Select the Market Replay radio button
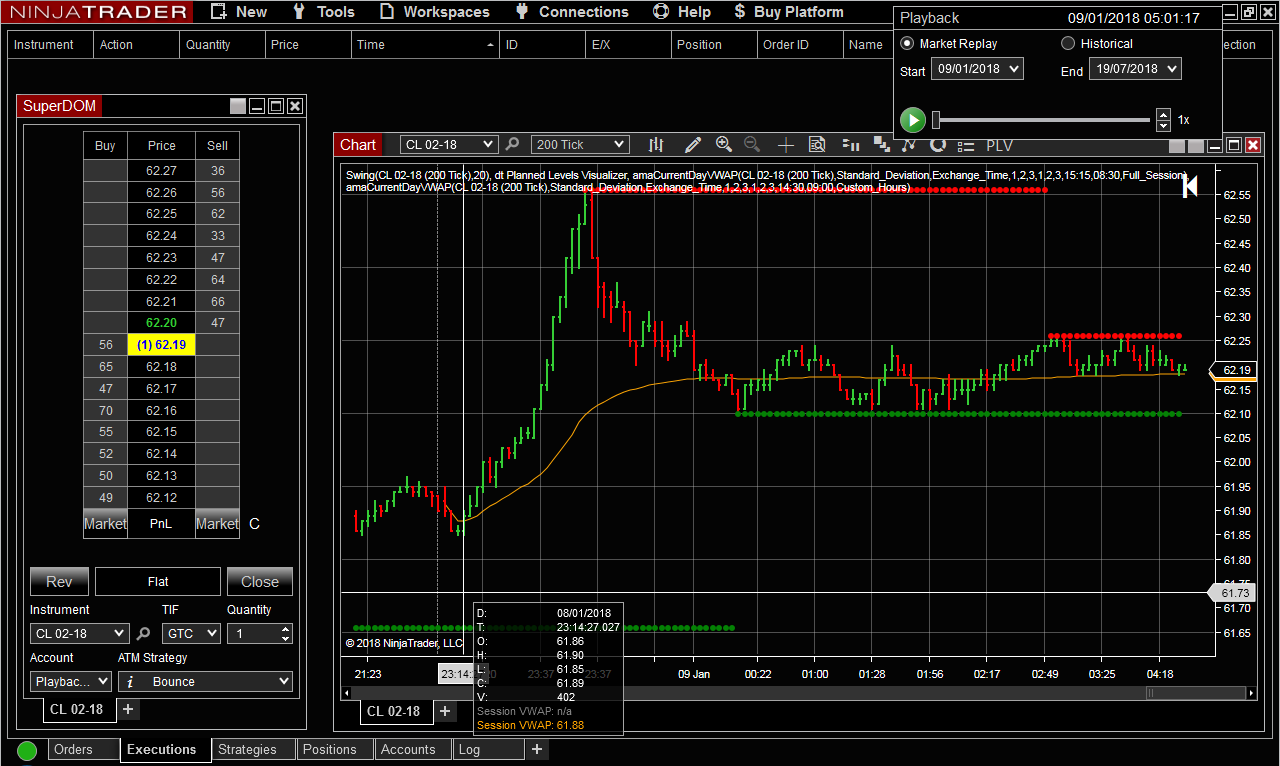 point(907,43)
